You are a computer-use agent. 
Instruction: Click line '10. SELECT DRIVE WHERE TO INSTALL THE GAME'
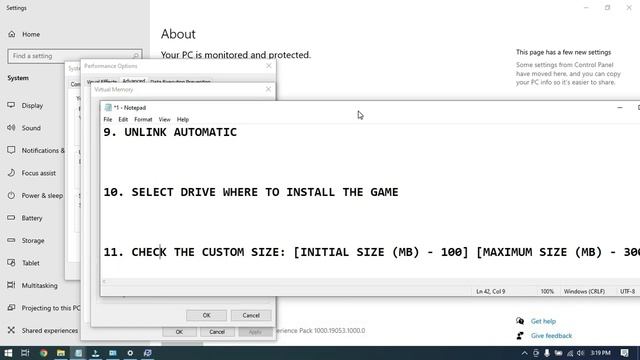click(x=251, y=192)
